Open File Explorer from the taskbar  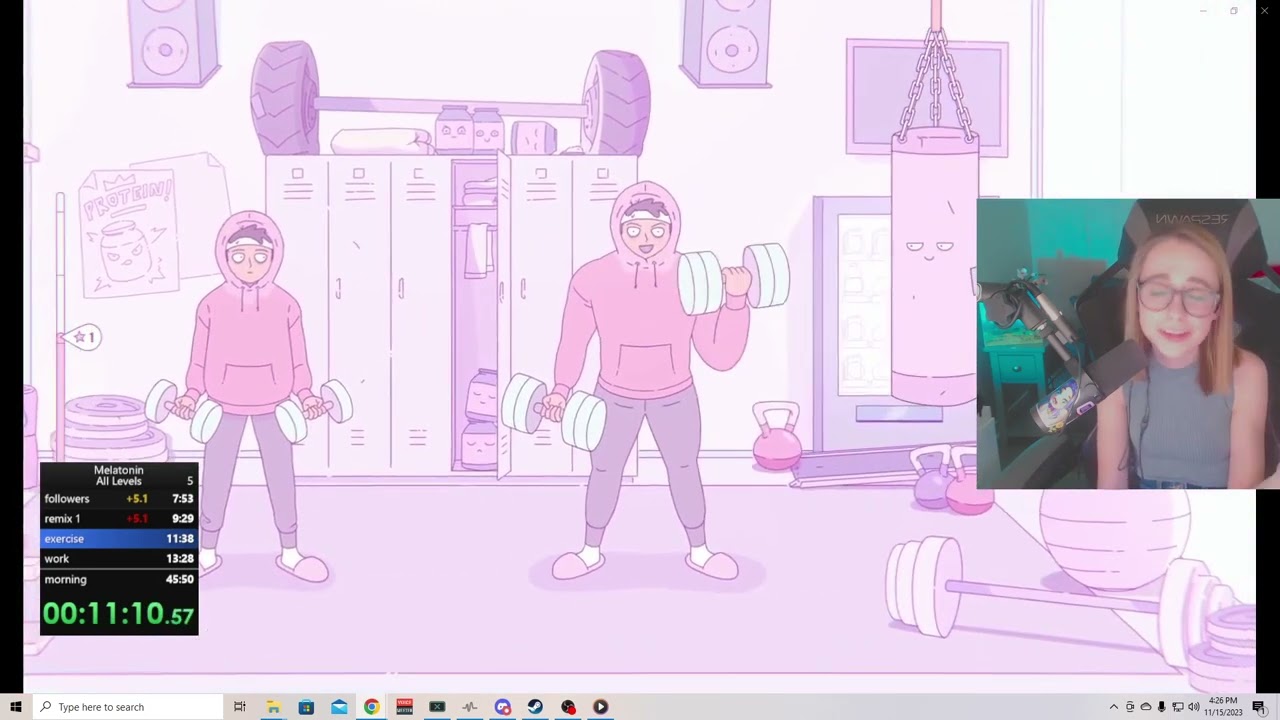[x=273, y=707]
